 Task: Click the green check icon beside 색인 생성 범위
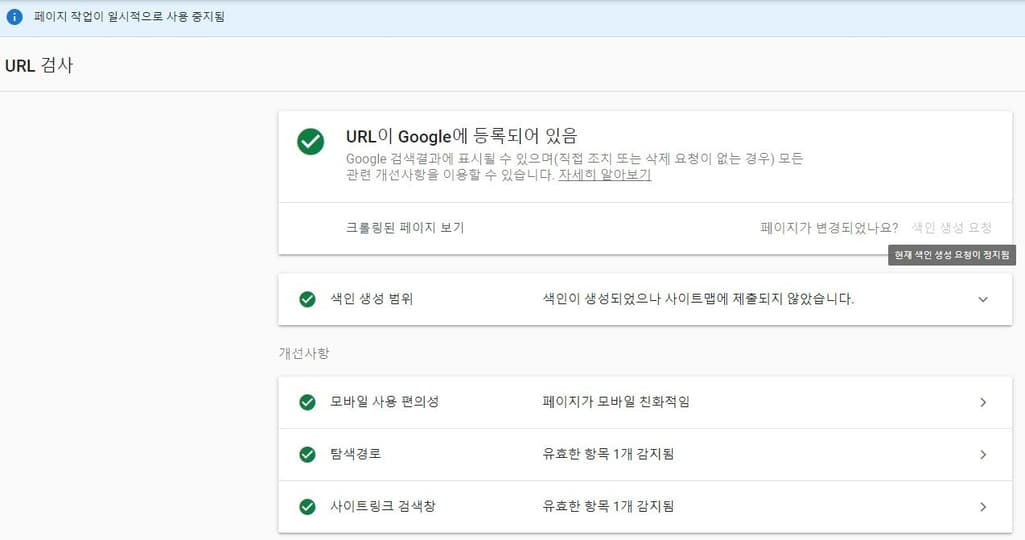307,299
